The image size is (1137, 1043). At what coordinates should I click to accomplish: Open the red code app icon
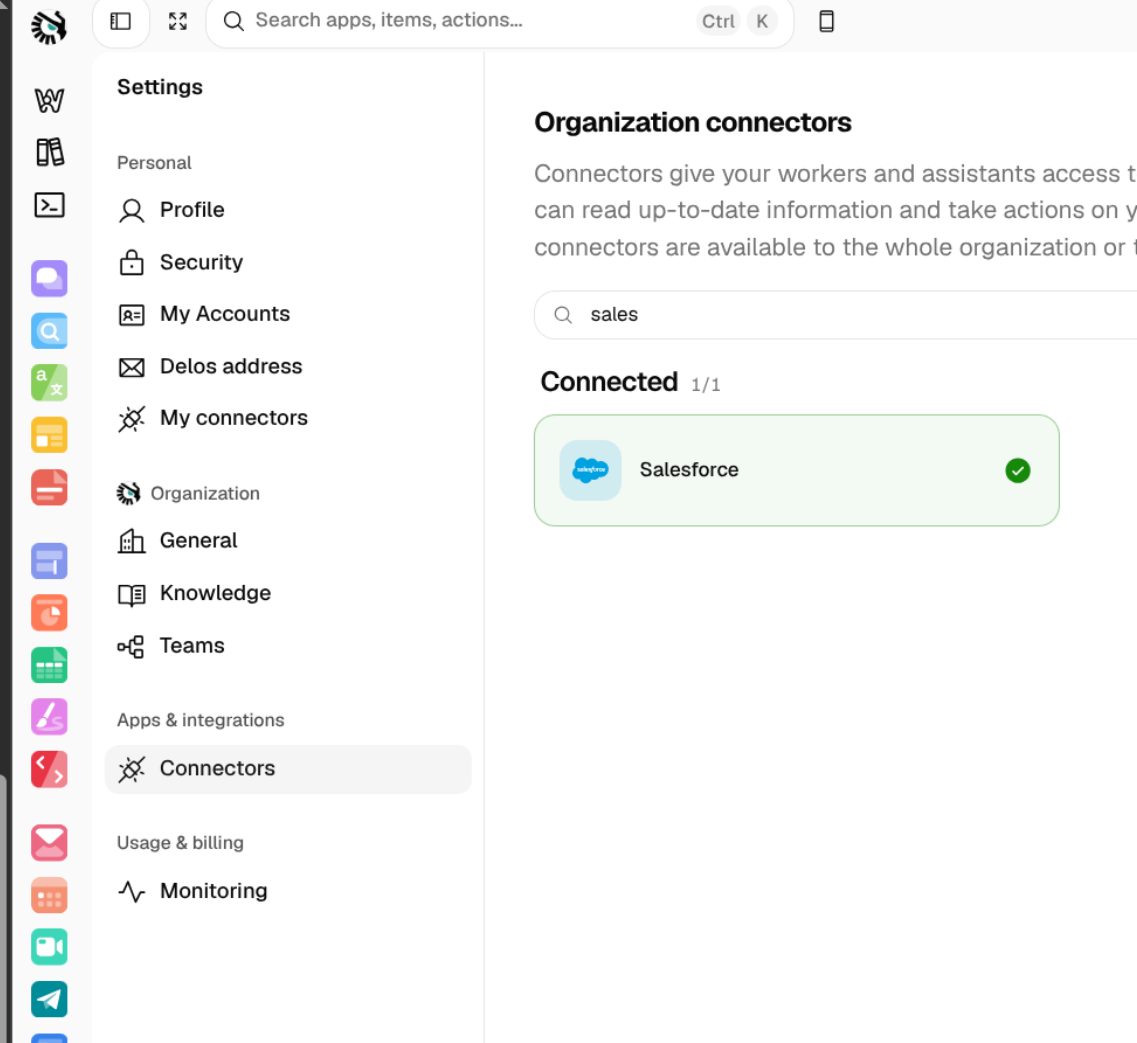tap(49, 769)
